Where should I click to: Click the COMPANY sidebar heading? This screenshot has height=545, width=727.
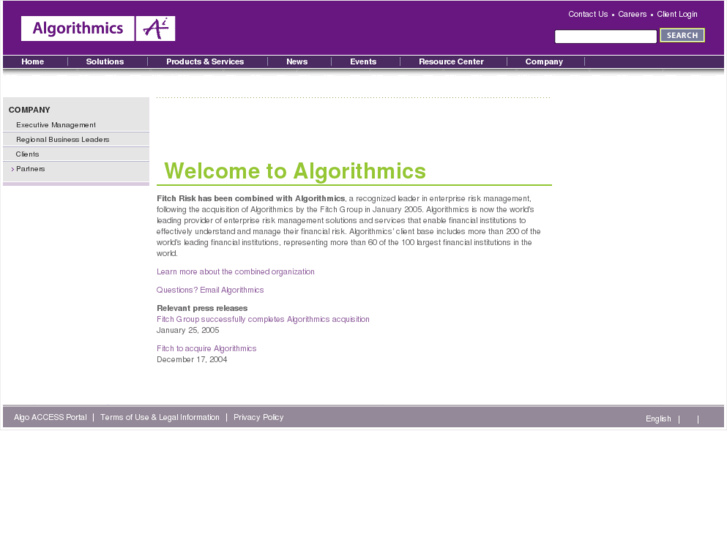click(x=29, y=110)
